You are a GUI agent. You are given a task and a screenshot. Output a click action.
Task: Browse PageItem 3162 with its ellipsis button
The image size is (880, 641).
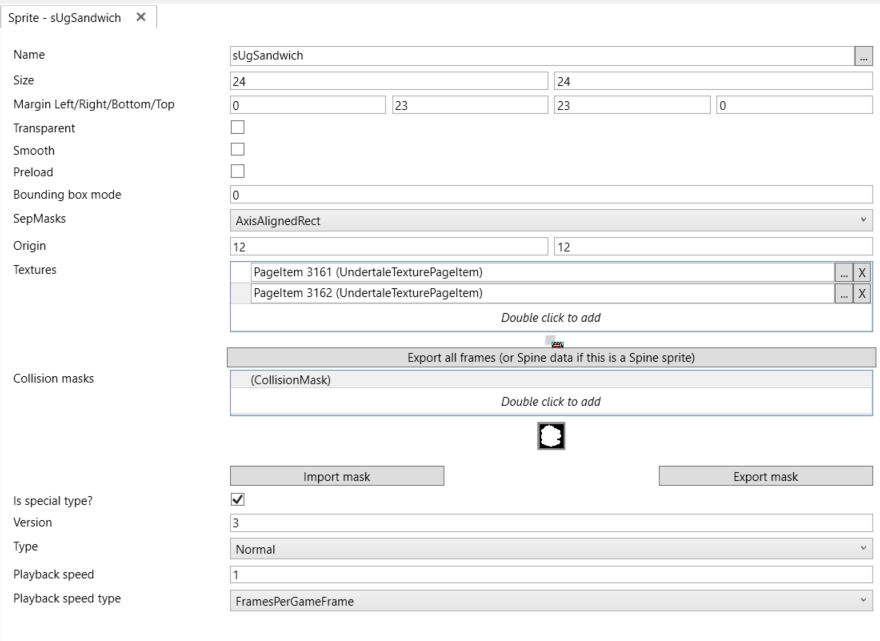[x=844, y=294]
